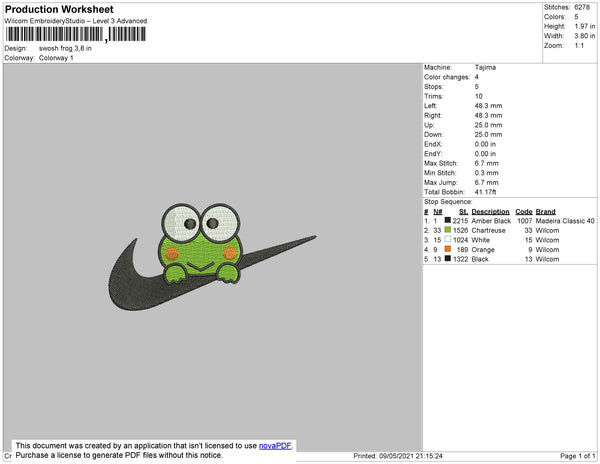The image size is (600, 464).
Task: Click the Machine value 'Tajima'
Action: (x=485, y=67)
